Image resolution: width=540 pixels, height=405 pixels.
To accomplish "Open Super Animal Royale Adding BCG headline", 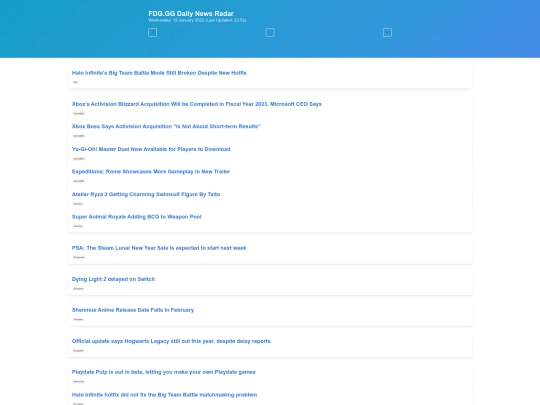I will click(x=136, y=217).
